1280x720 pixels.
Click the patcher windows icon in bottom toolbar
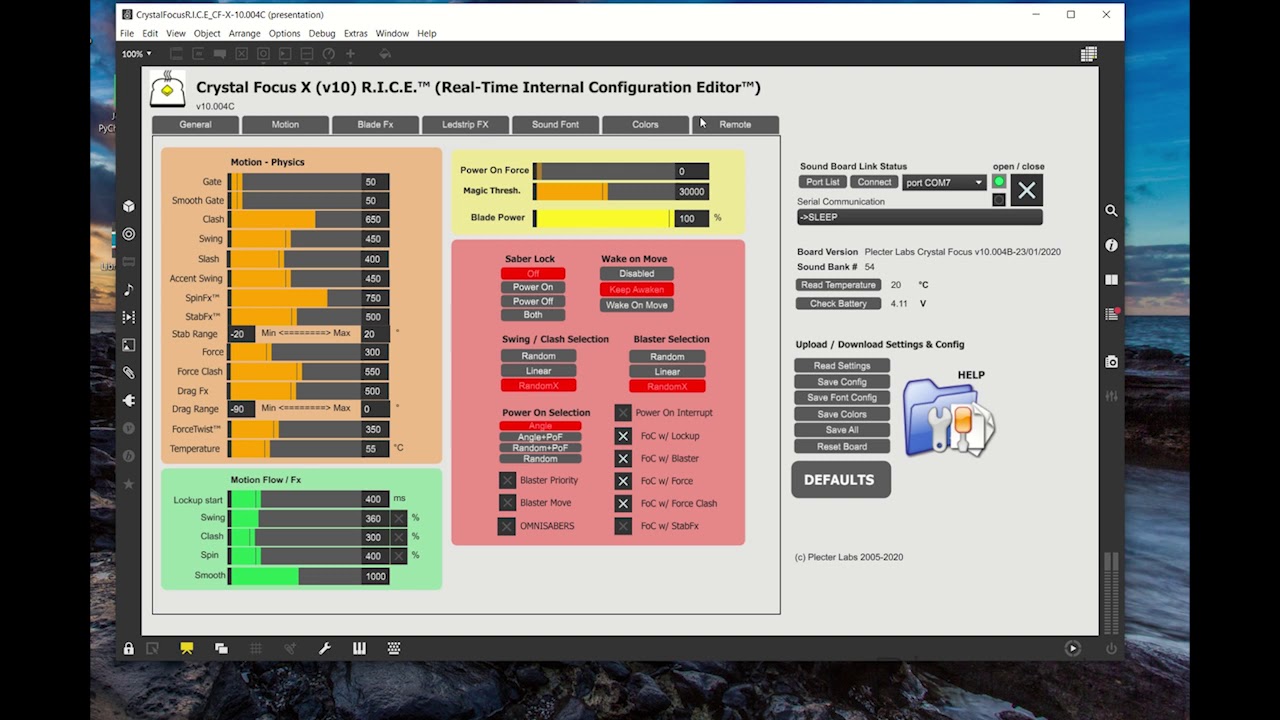coord(221,648)
